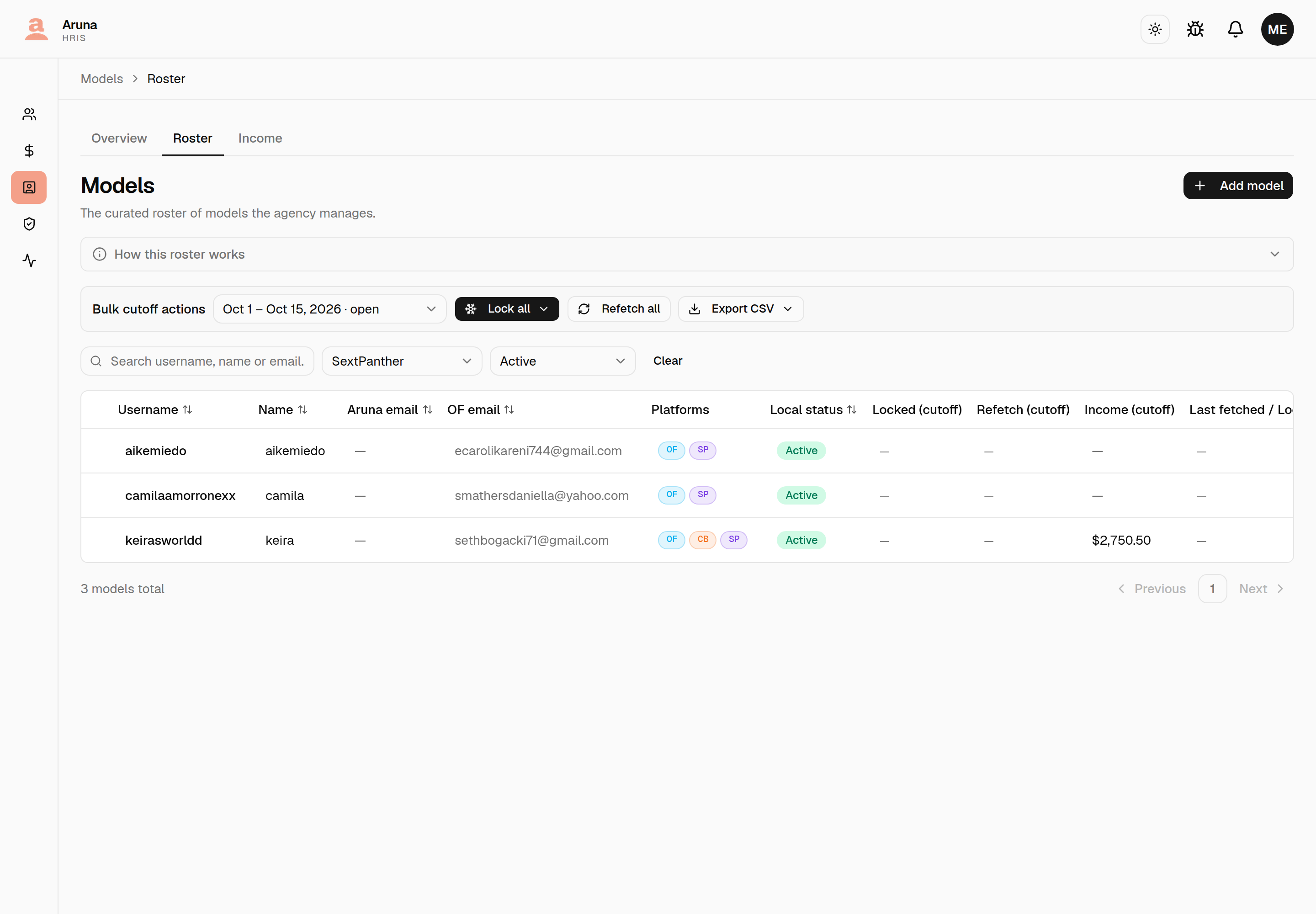1316x914 pixels.
Task: Open the SextPanther platform filter
Action: click(x=402, y=361)
